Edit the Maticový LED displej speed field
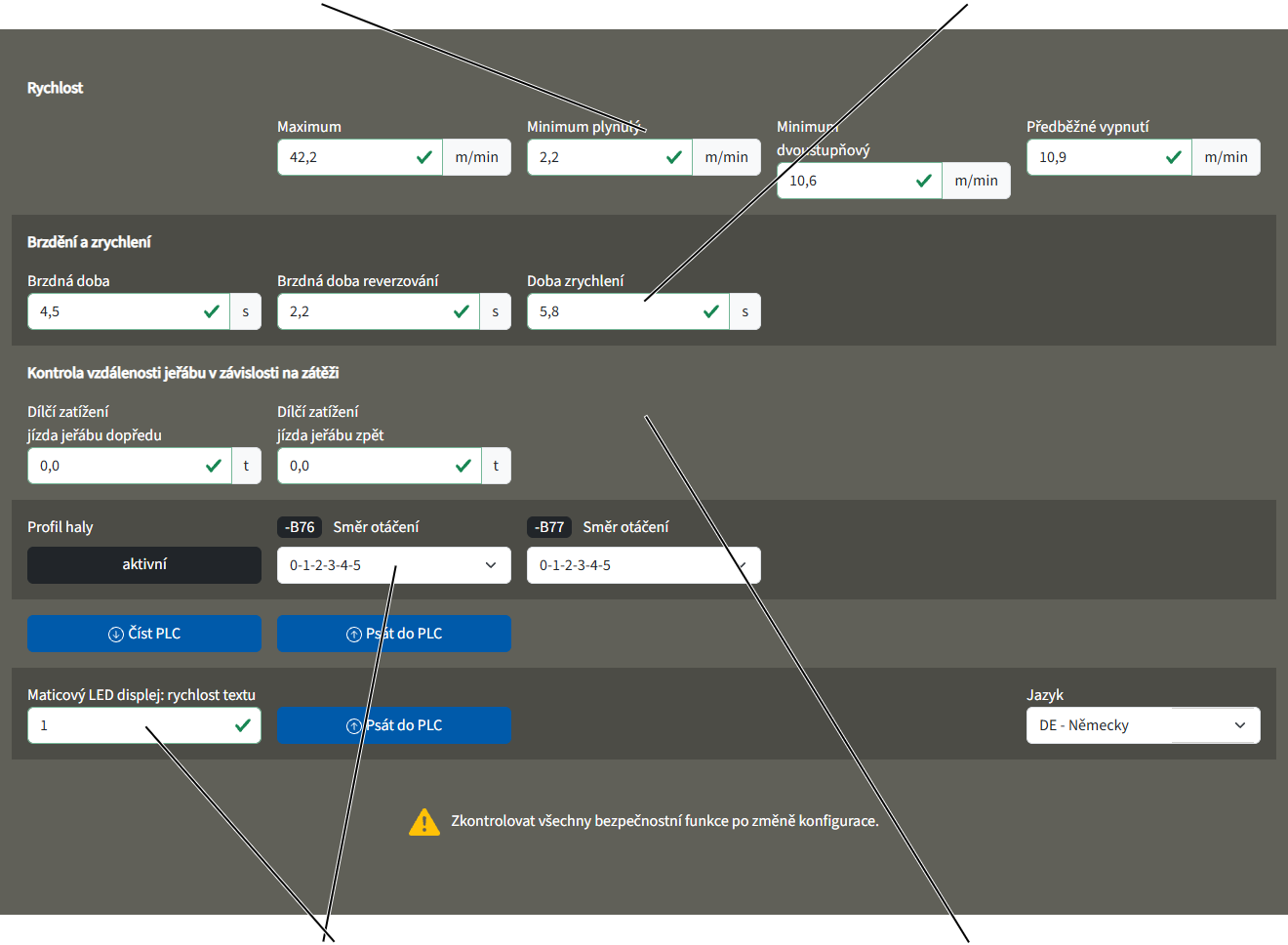The image size is (1288, 945). tap(144, 725)
